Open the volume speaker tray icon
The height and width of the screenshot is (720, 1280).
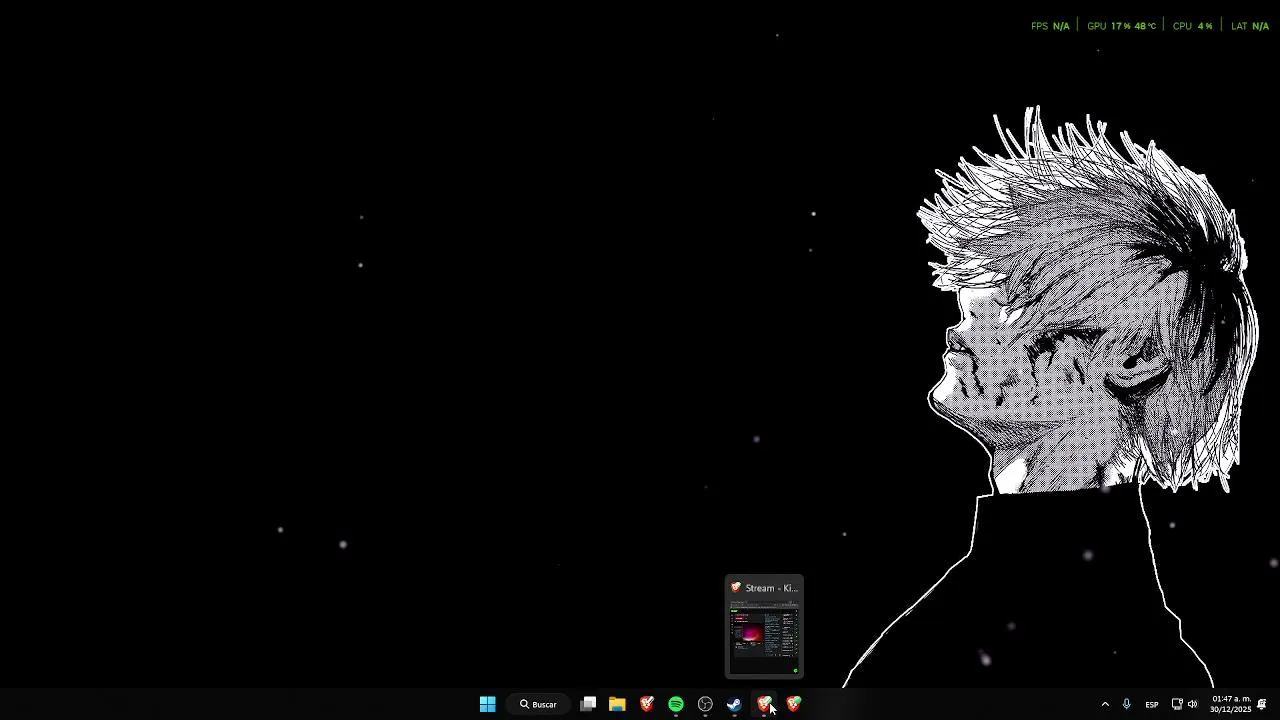click(x=1192, y=704)
